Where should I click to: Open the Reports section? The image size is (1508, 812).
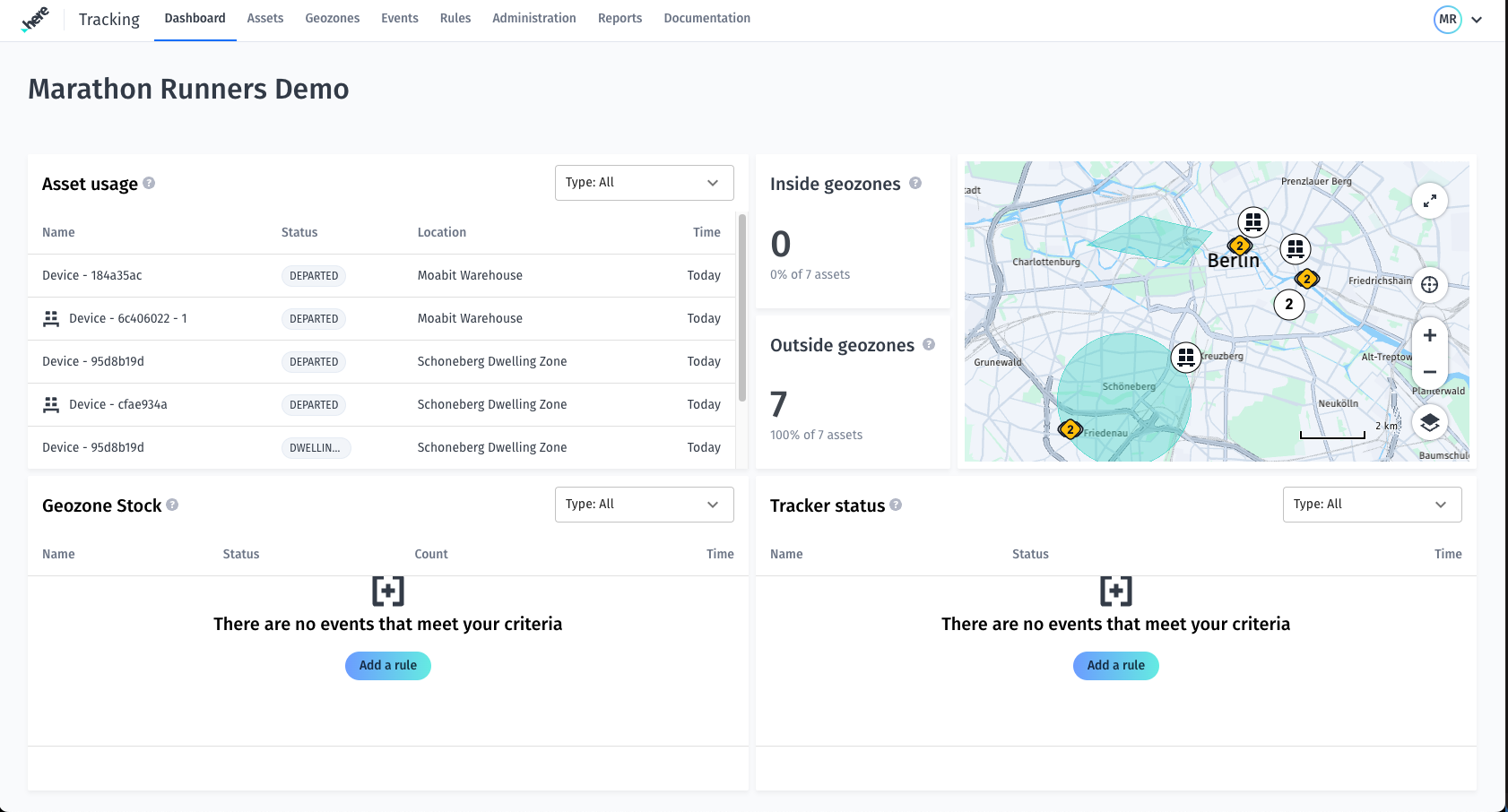(620, 18)
